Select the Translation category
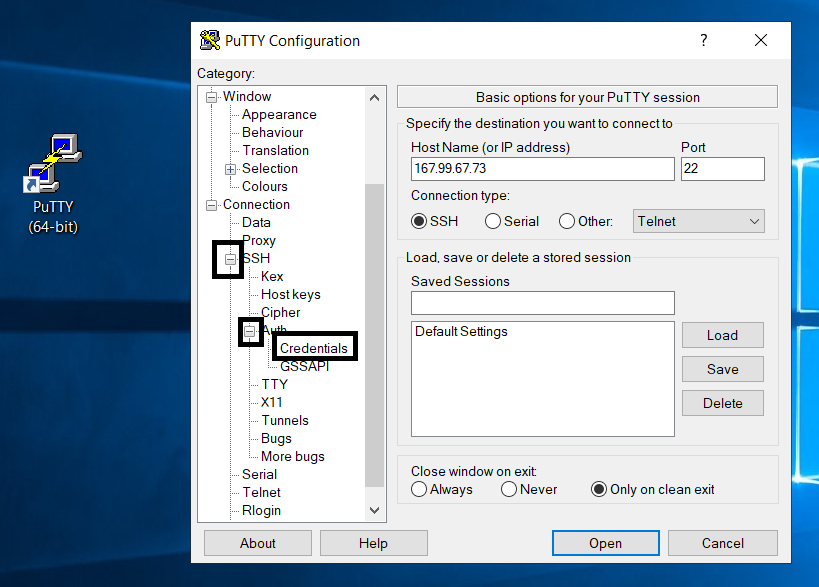 (275, 150)
